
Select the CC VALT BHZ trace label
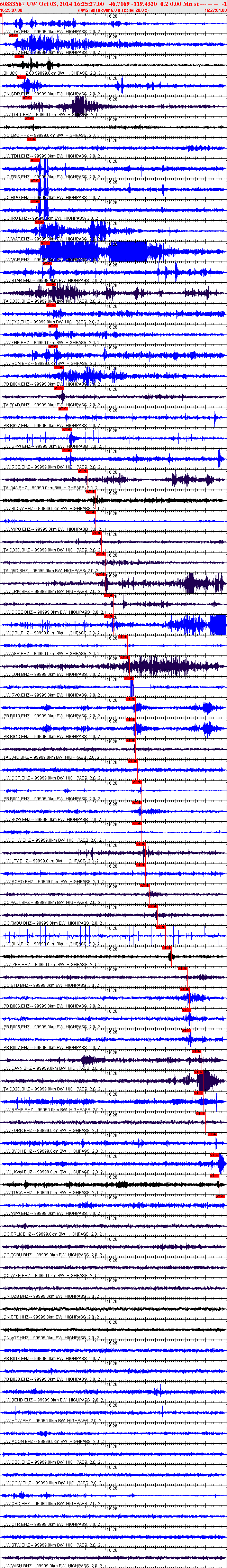tap(53, 902)
